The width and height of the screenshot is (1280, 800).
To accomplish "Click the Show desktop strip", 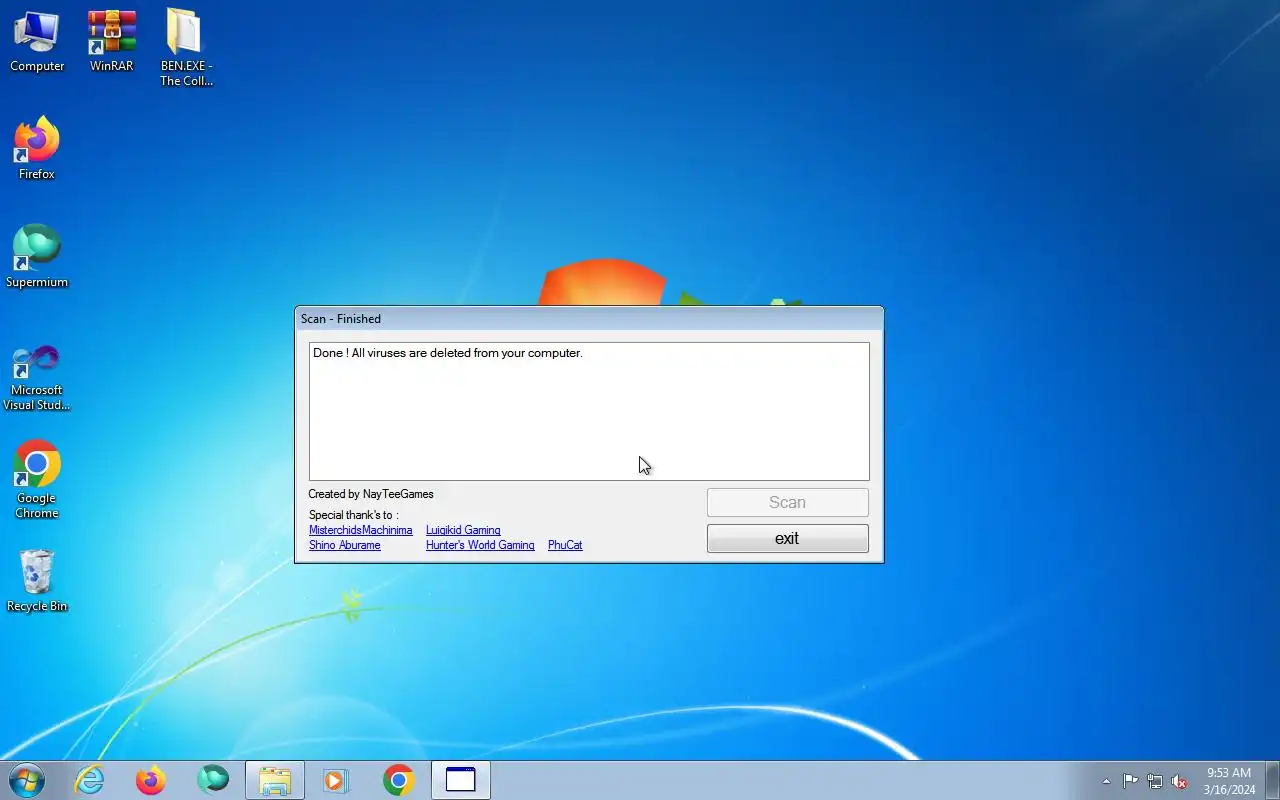I will 1273,780.
